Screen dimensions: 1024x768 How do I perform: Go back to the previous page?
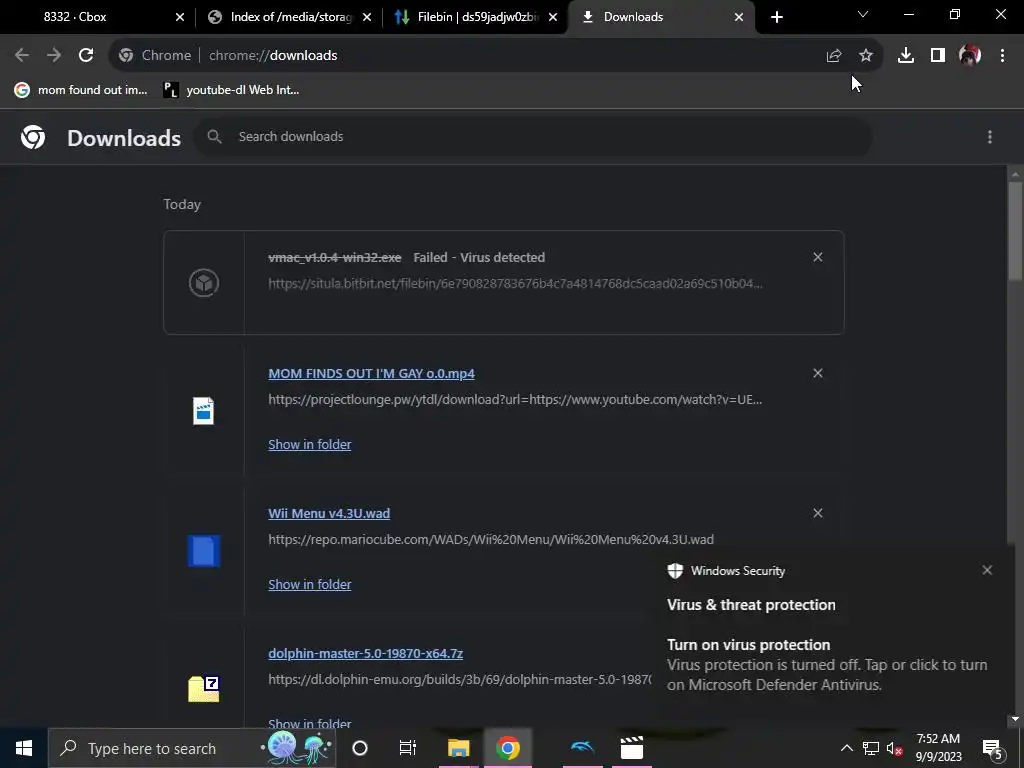point(22,56)
